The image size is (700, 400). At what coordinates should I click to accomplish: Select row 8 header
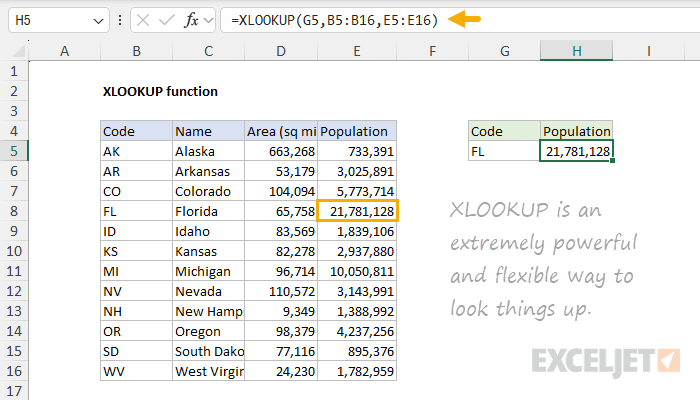pos(14,211)
